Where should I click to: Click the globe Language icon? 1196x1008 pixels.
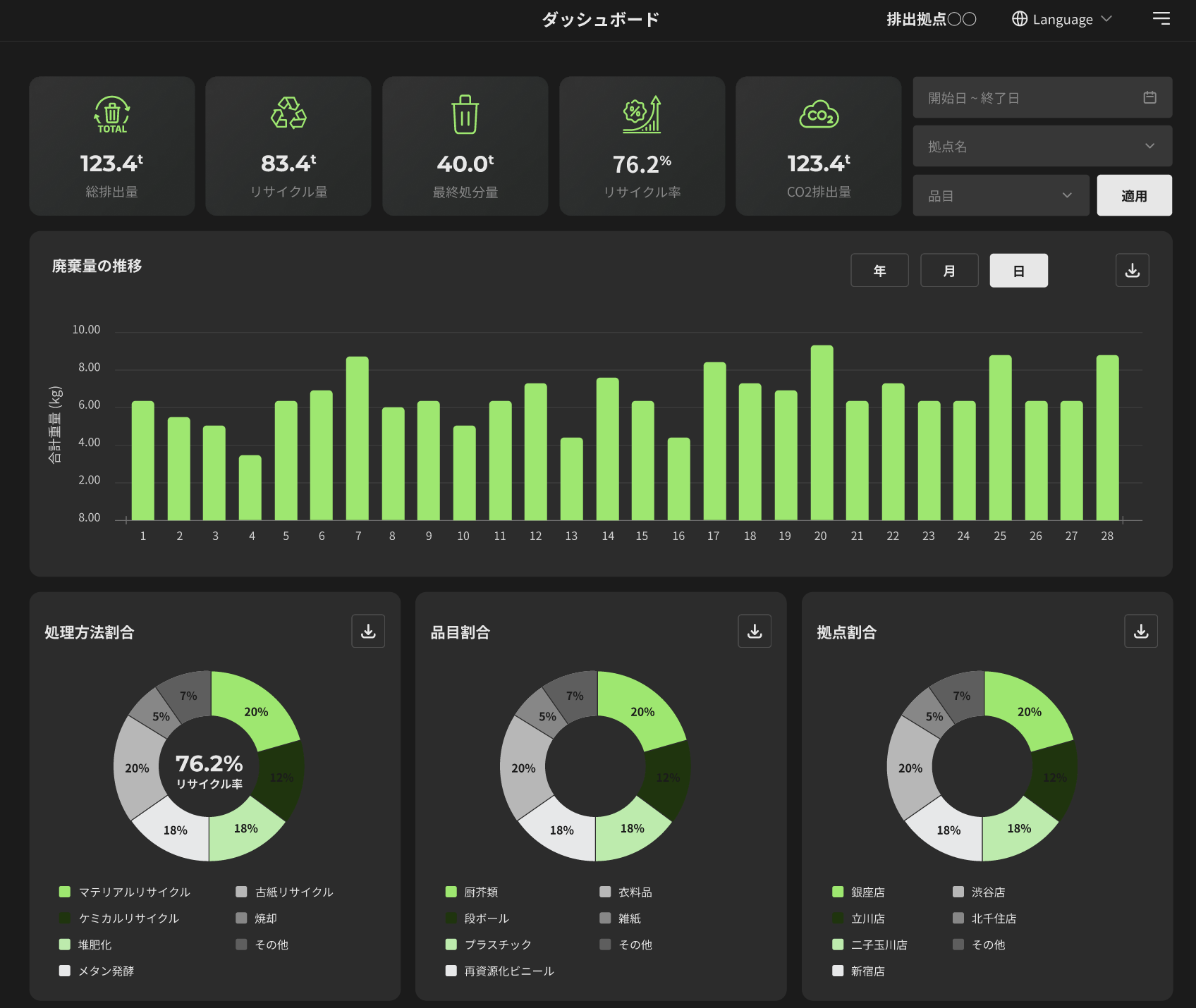[1020, 19]
